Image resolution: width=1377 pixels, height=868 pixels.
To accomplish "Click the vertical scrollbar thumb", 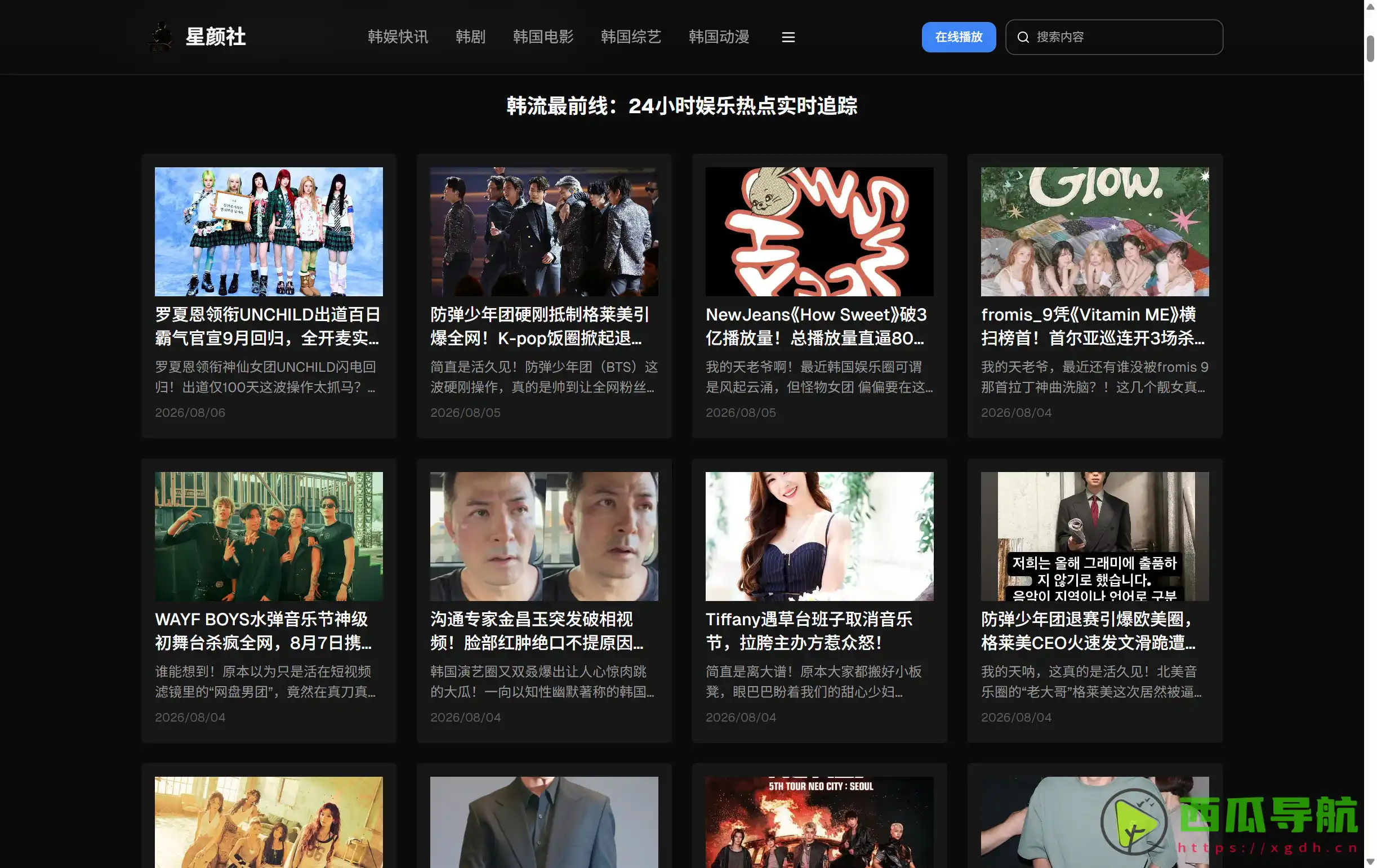I will (x=1370, y=48).
